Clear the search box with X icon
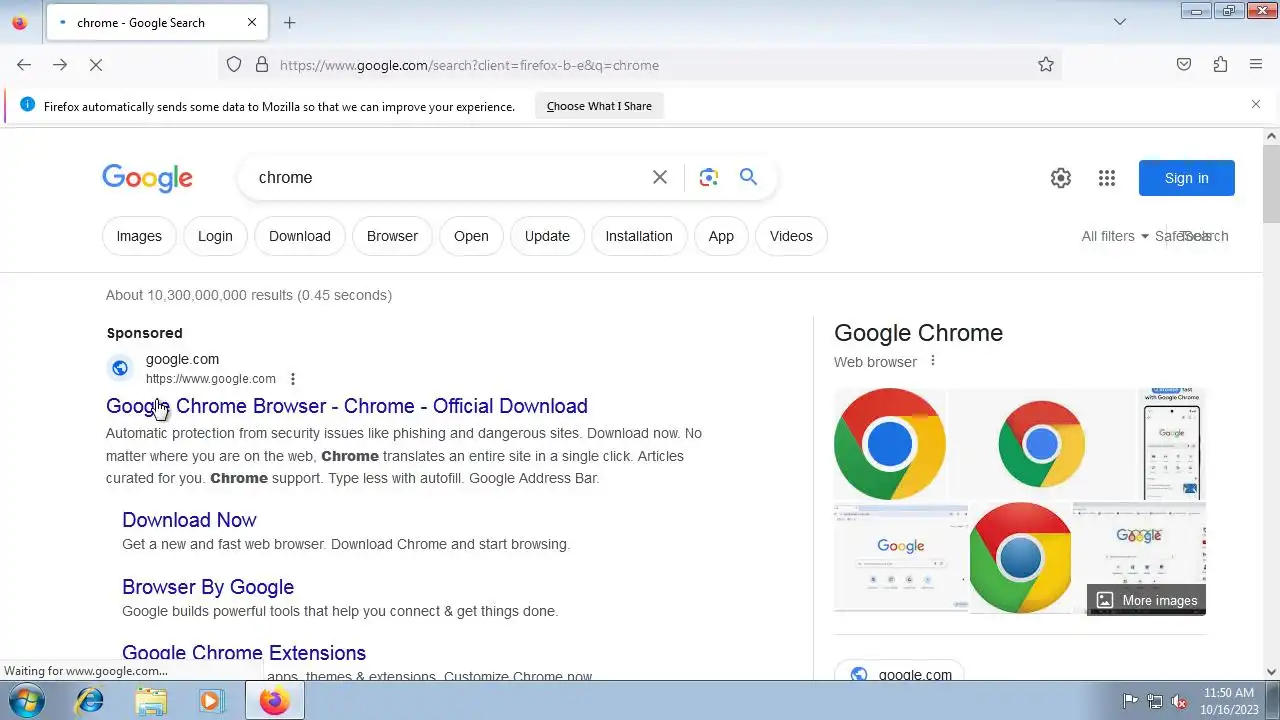This screenshot has width=1280, height=720. [660, 177]
